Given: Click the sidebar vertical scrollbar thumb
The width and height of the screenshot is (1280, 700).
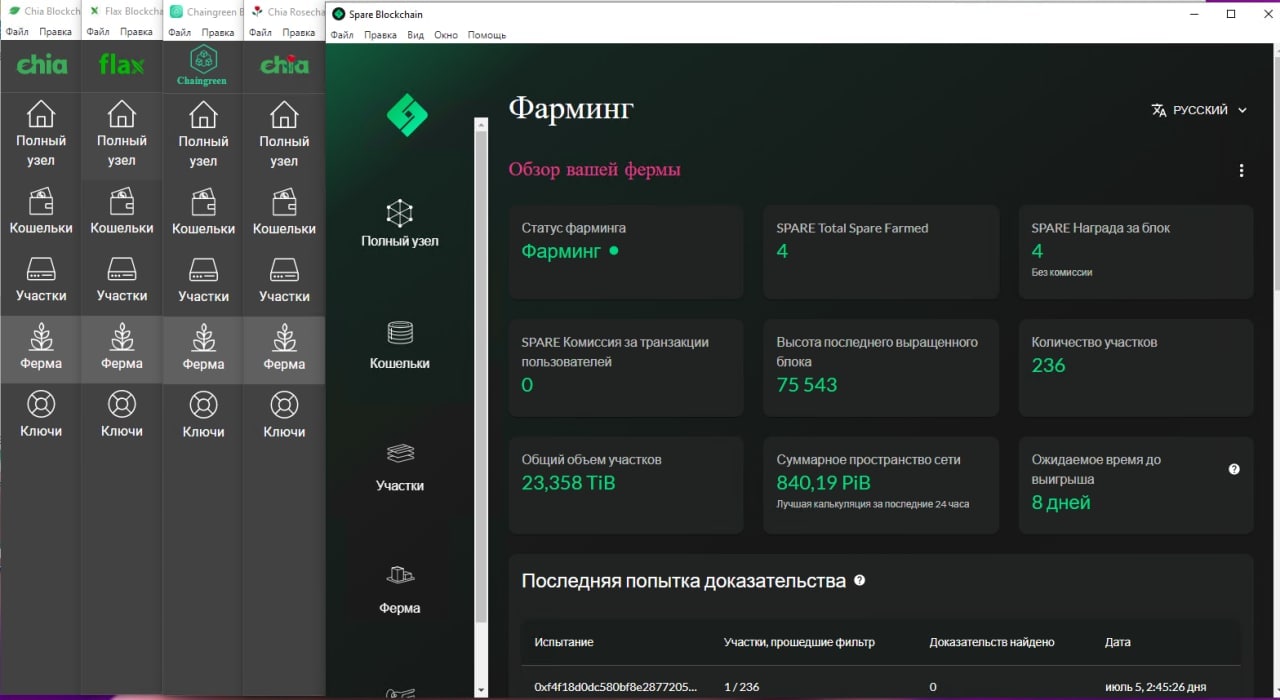Looking at the screenshot, I should pyautogui.click(x=481, y=375).
